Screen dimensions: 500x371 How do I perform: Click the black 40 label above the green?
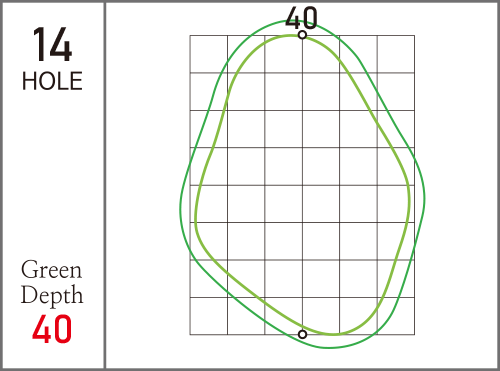pyautogui.click(x=301, y=18)
